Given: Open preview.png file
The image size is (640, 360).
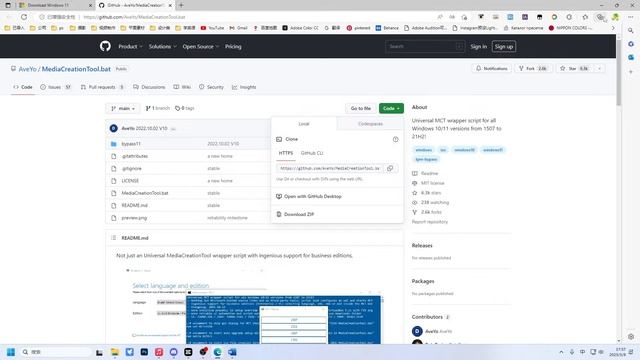Looking at the screenshot, I should coord(134,218).
